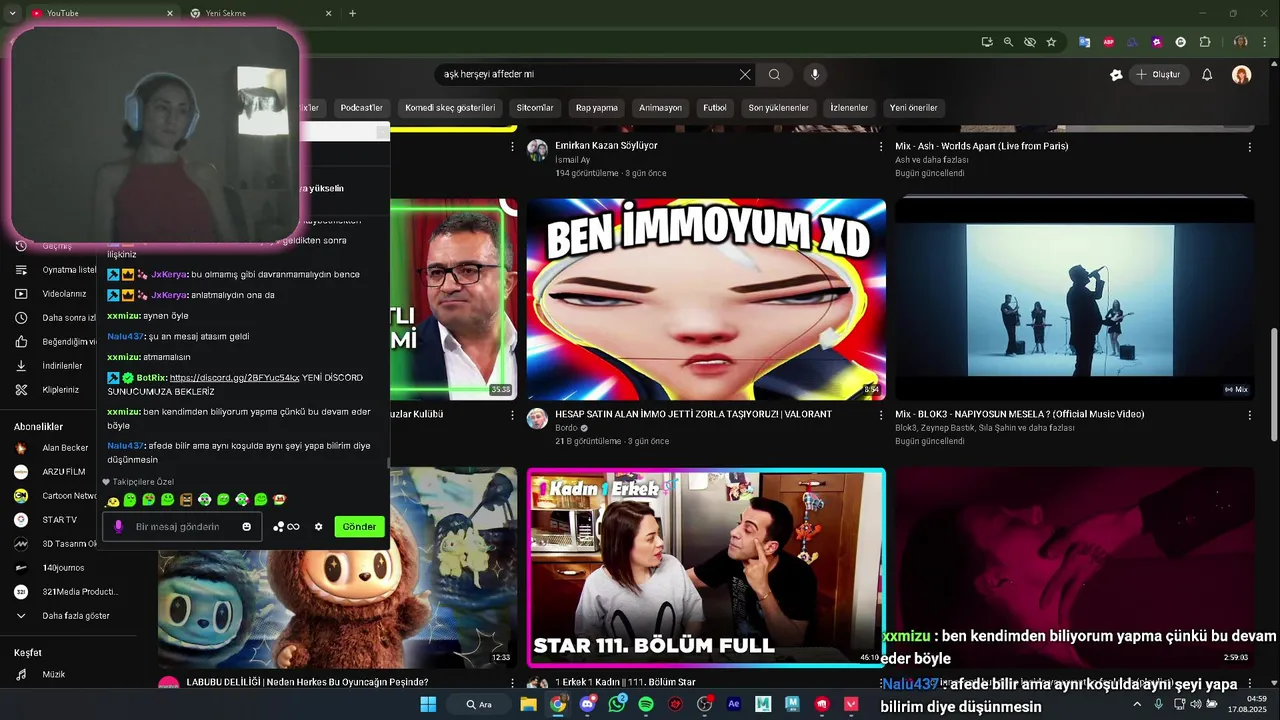Click the Oluştur create button
Screen dimensions: 1280x720
click(1158, 75)
